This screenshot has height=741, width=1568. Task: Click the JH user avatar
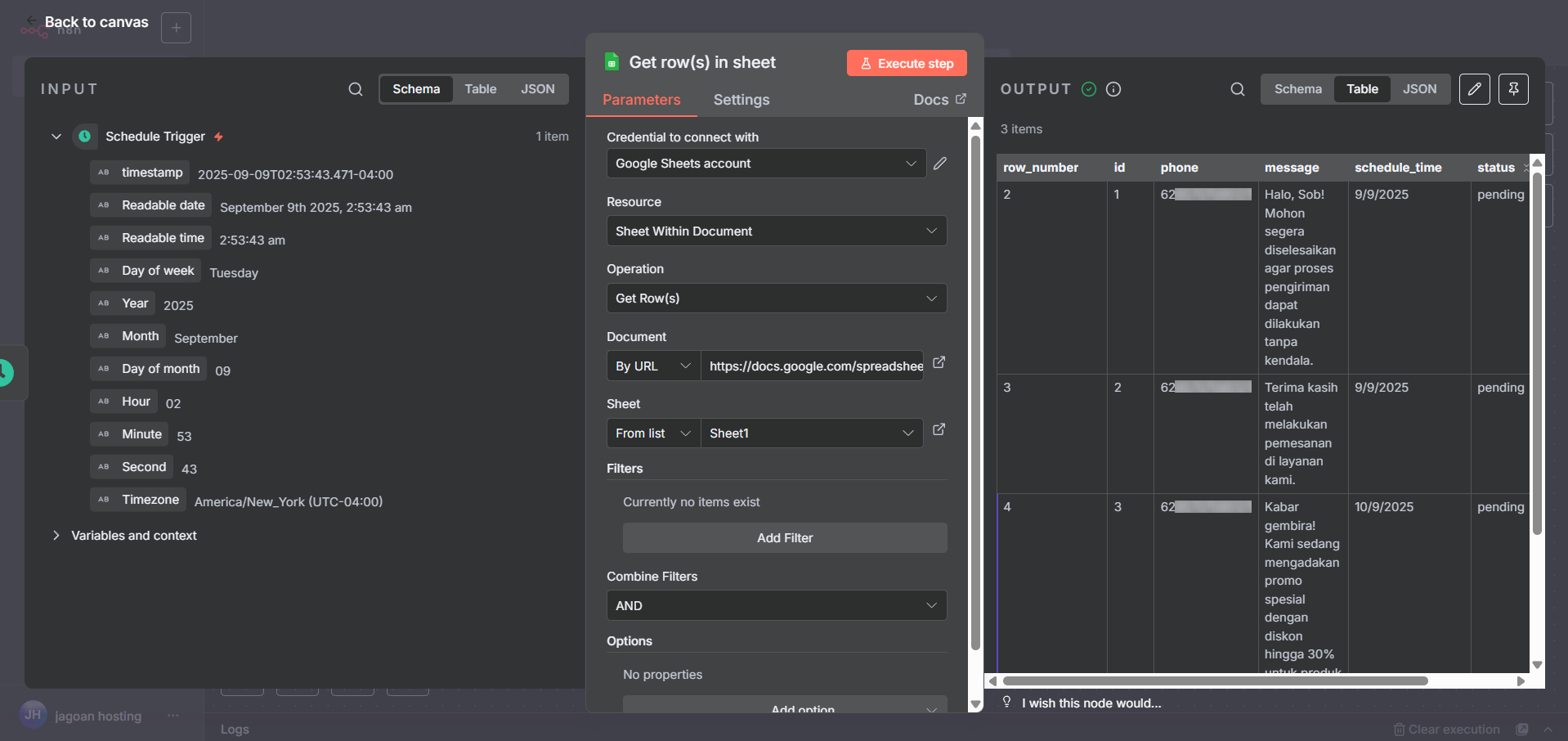tap(33, 715)
